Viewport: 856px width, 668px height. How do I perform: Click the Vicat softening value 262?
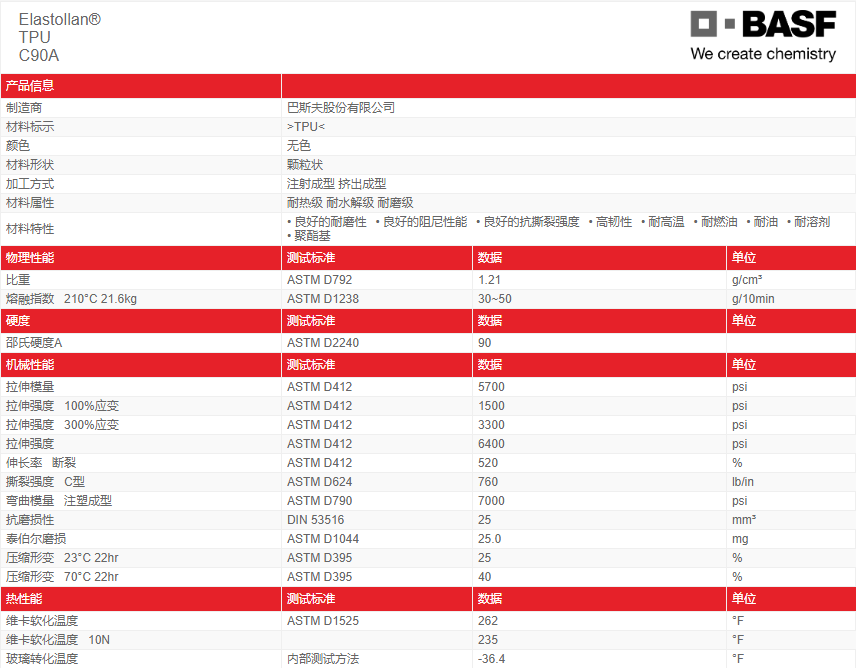488,621
